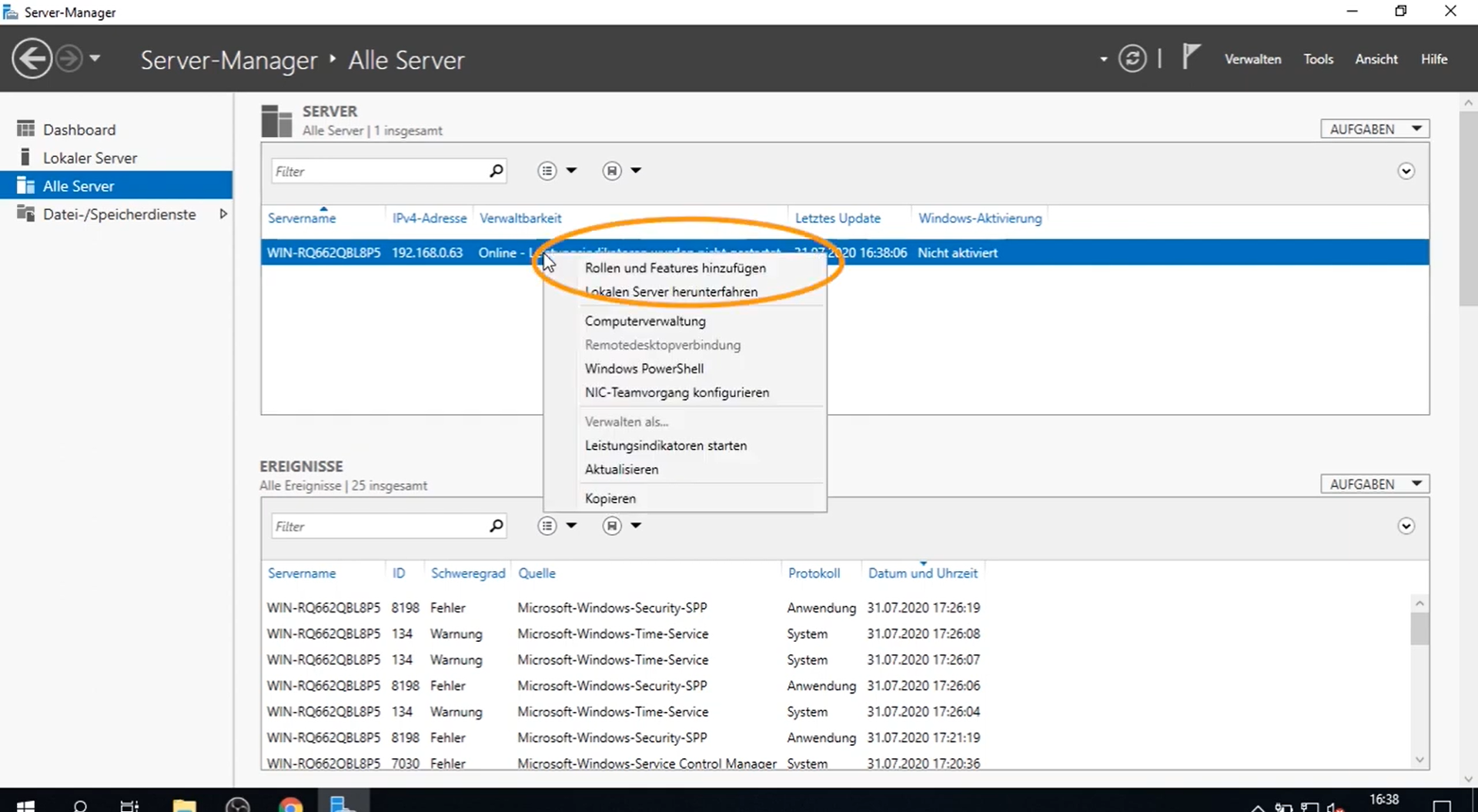Viewport: 1478px width, 812px height.
Task: Click the back navigation arrow
Action: click(x=32, y=59)
